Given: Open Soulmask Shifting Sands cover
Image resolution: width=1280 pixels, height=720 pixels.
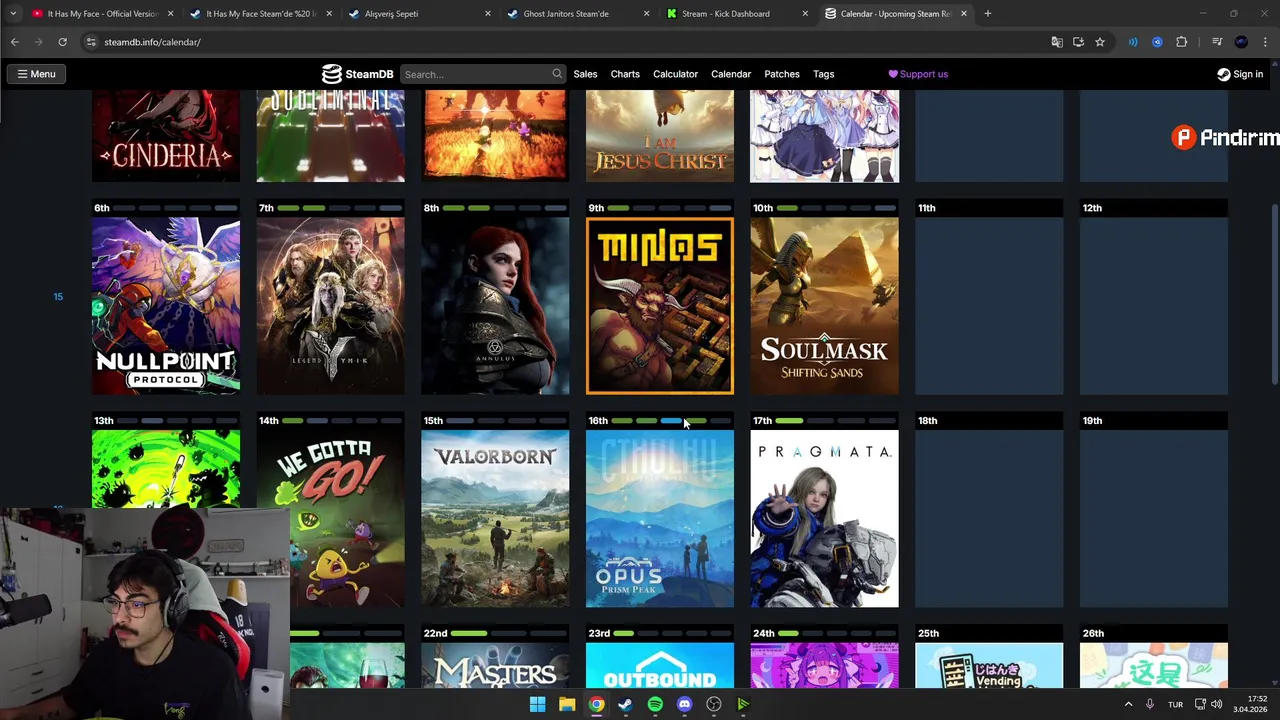Looking at the screenshot, I should click(825, 306).
